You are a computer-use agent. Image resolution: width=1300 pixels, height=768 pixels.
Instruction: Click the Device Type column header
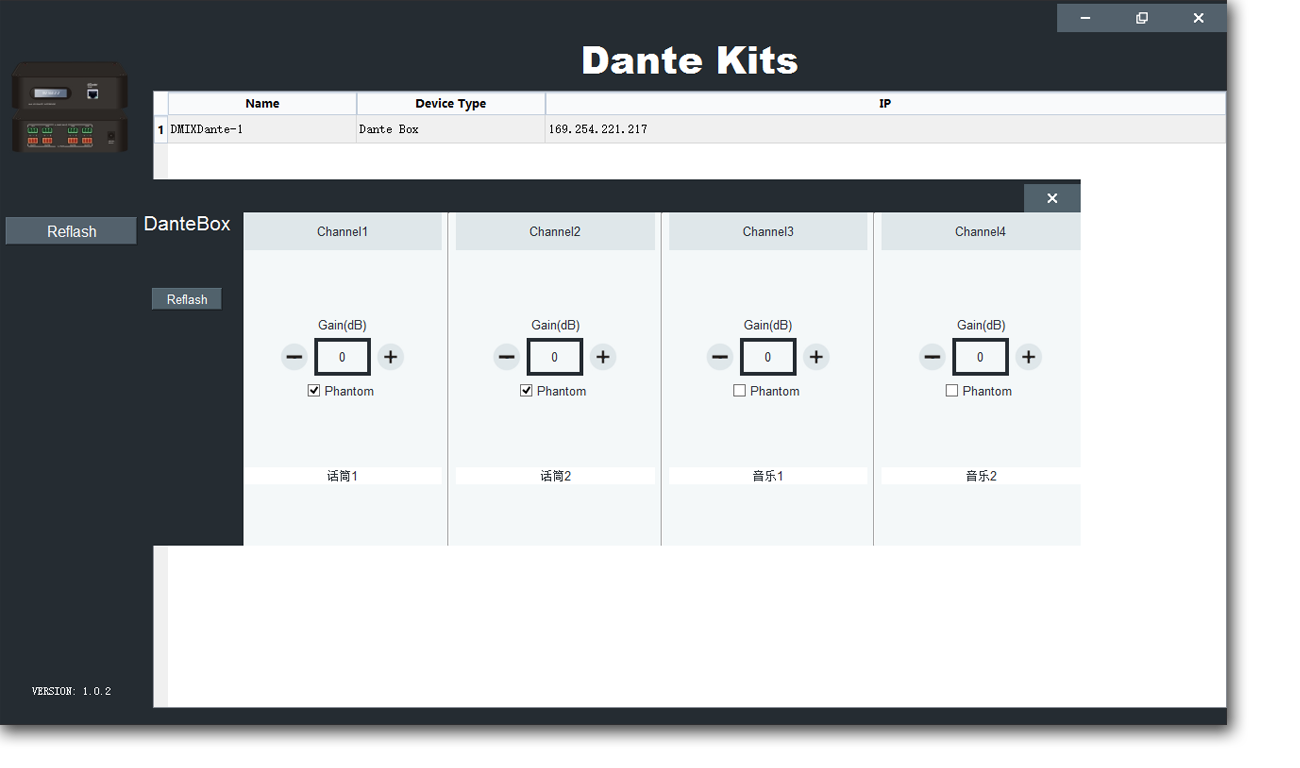(451, 104)
